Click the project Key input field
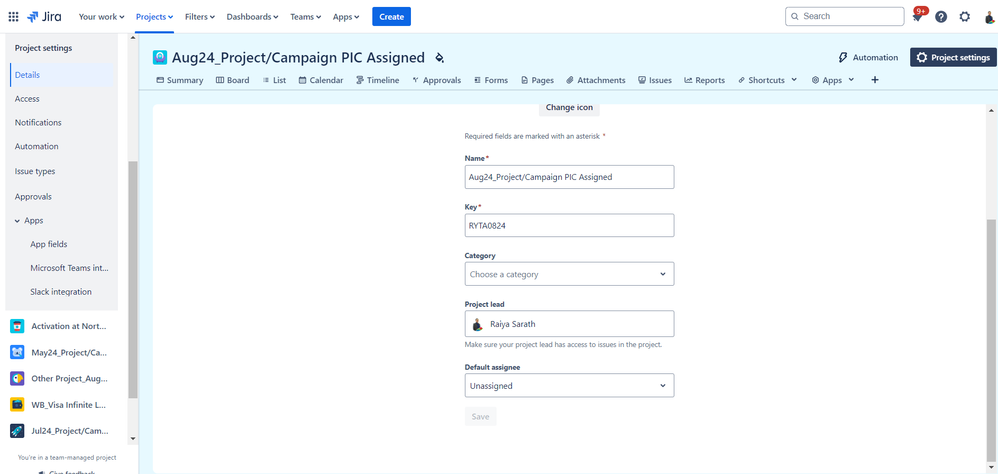This screenshot has height=474, width=998. pyautogui.click(x=569, y=225)
